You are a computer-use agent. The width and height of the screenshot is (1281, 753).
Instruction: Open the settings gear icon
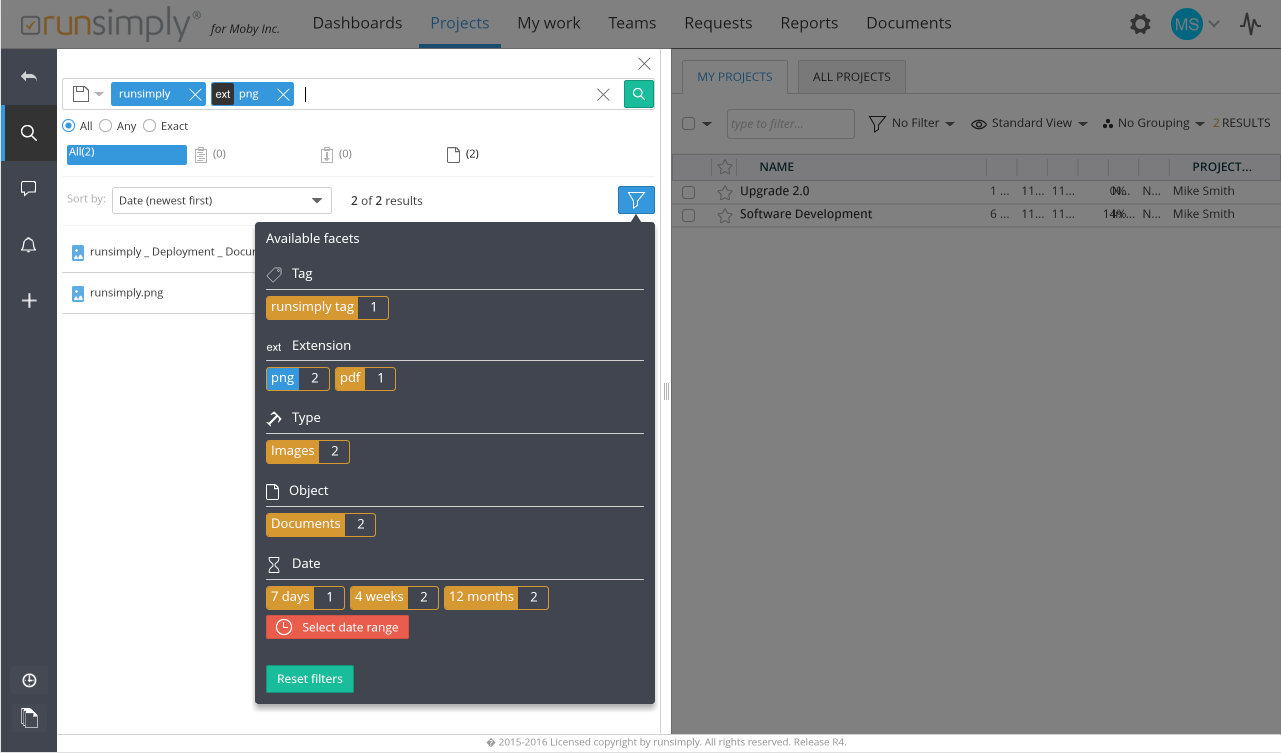(1140, 24)
